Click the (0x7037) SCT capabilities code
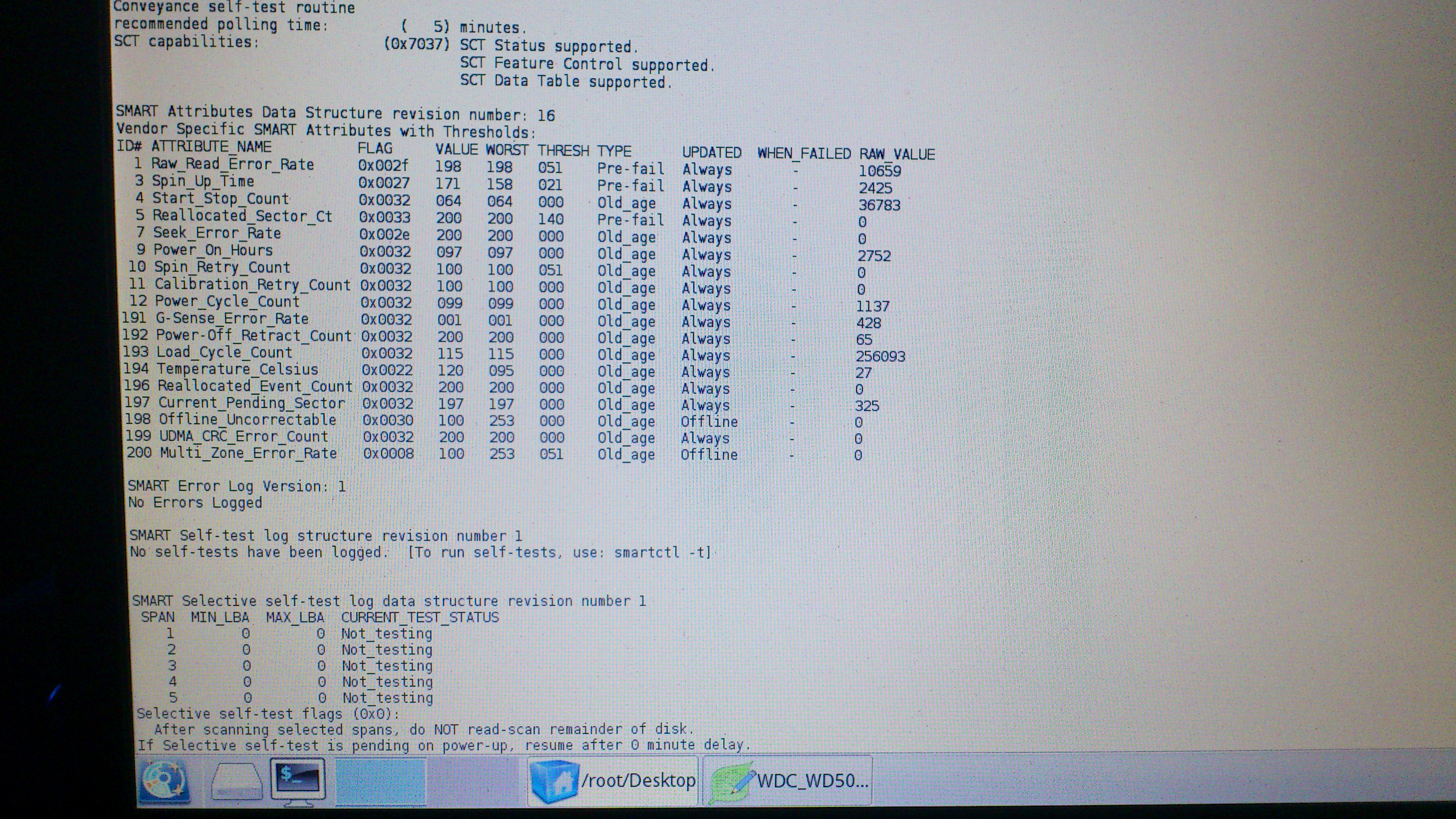This screenshot has width=1456, height=819. pos(417,44)
